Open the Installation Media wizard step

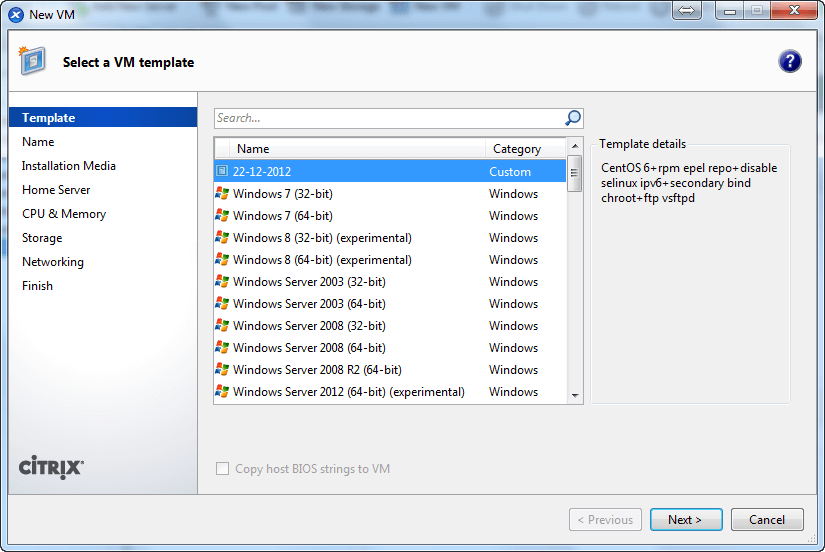click(x=68, y=166)
